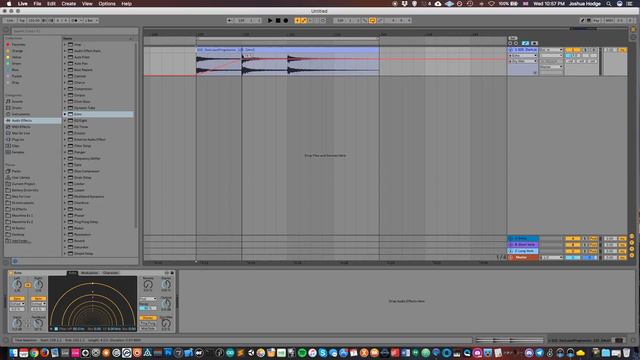Toggle the computer MIDI keyboard icon
640x360 pixels.
[589, 20]
